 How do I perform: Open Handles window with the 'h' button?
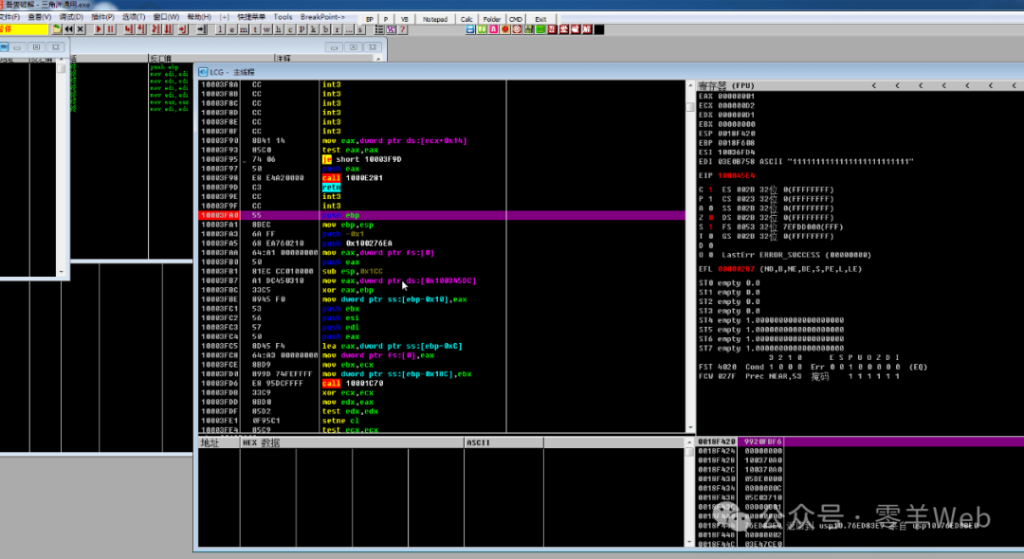[279, 29]
